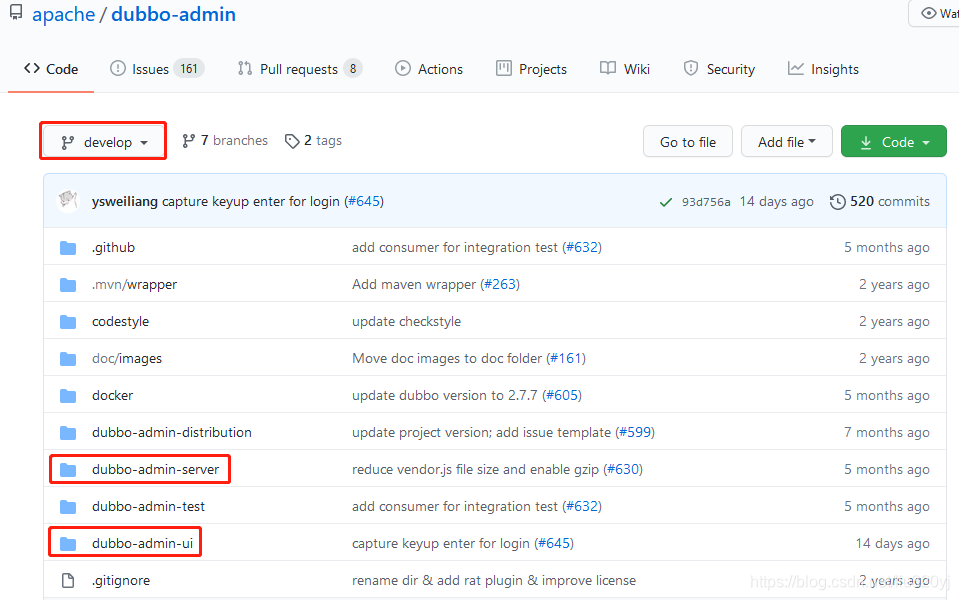Open the docker folder
Image resolution: width=959 pixels, height=600 pixels.
[113, 395]
